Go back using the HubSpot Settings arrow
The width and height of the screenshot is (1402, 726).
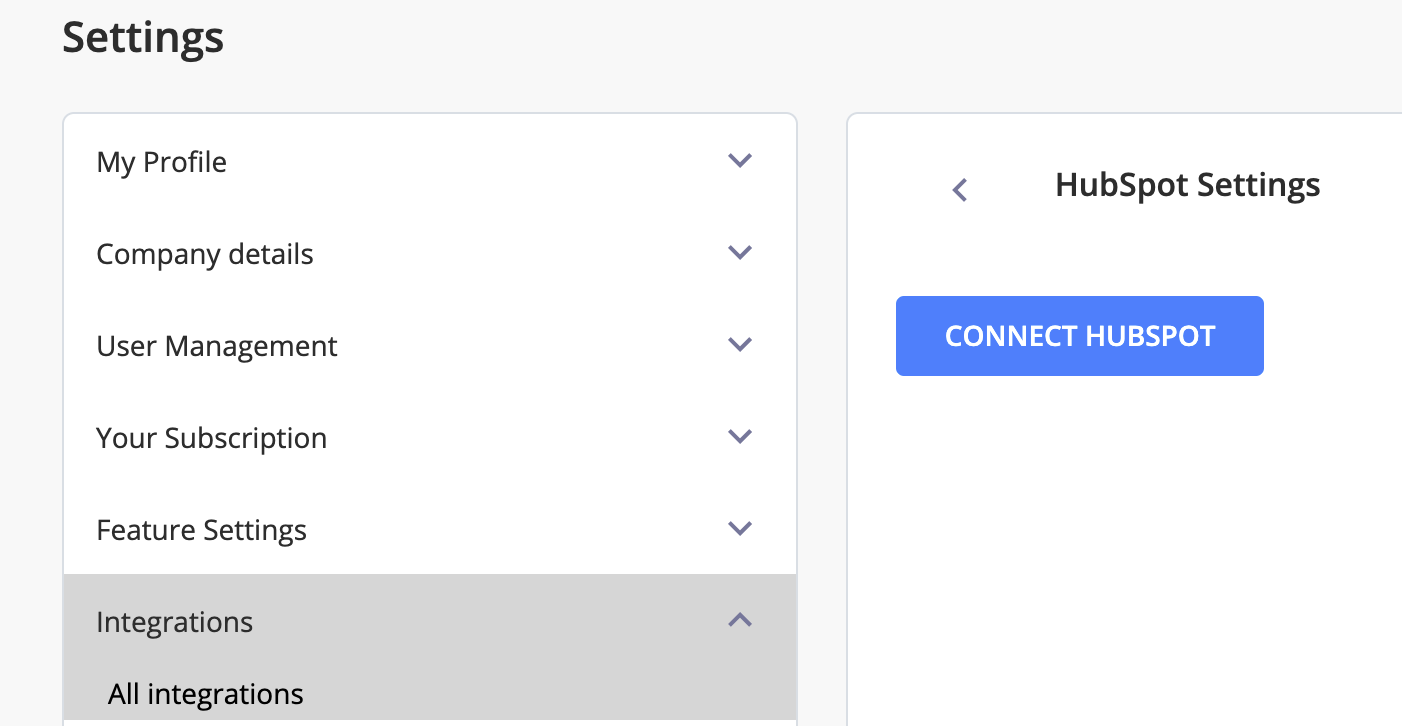[x=960, y=189]
